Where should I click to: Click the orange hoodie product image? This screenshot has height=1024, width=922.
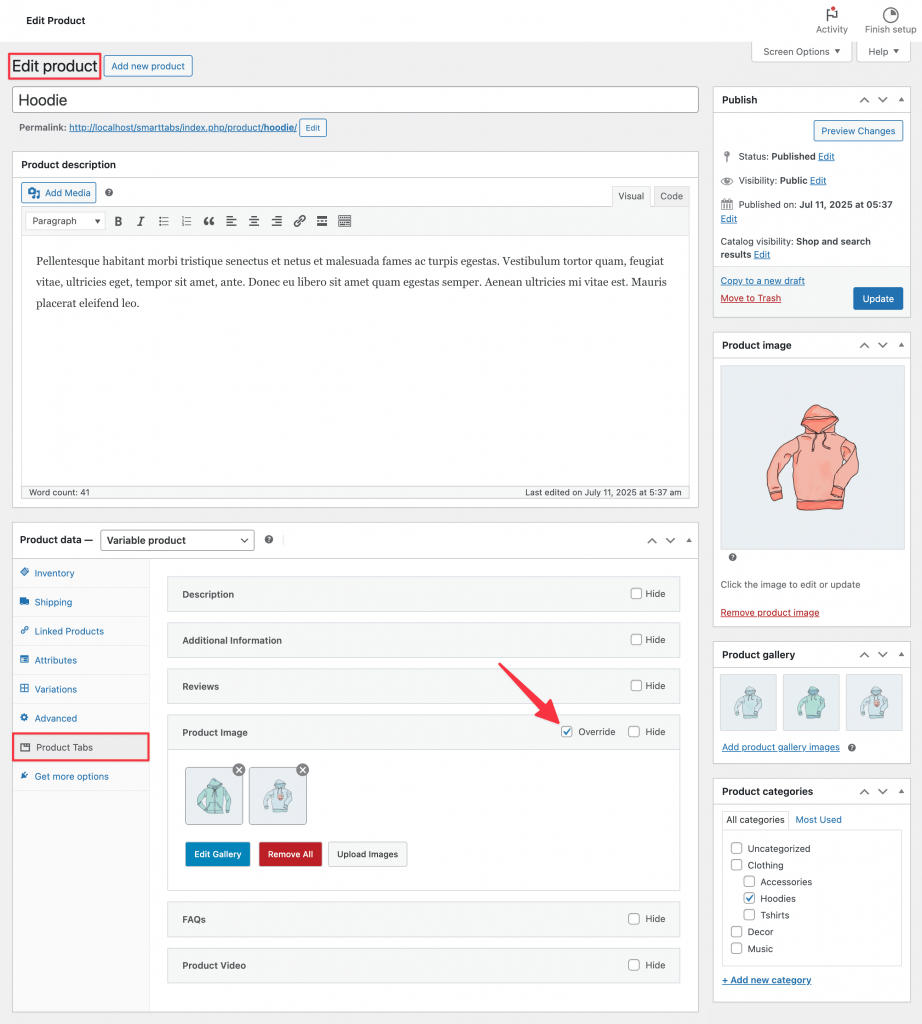pos(812,457)
